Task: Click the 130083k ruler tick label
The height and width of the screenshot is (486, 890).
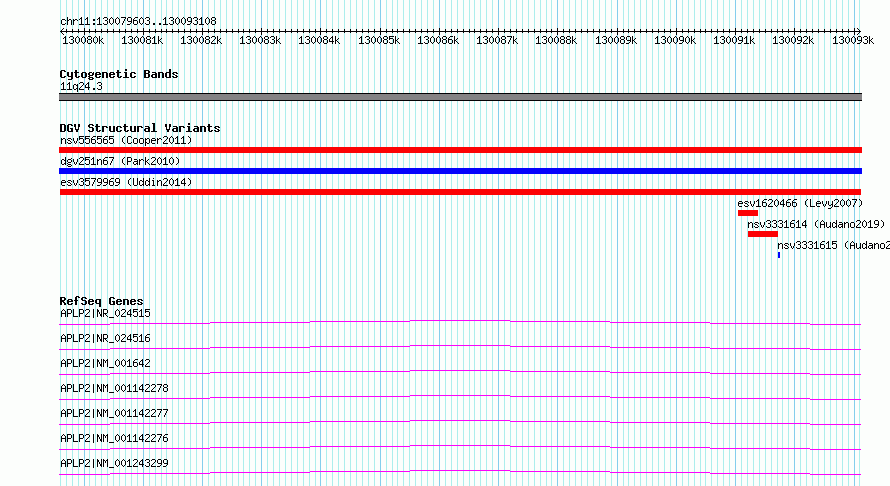Action: coord(260,40)
